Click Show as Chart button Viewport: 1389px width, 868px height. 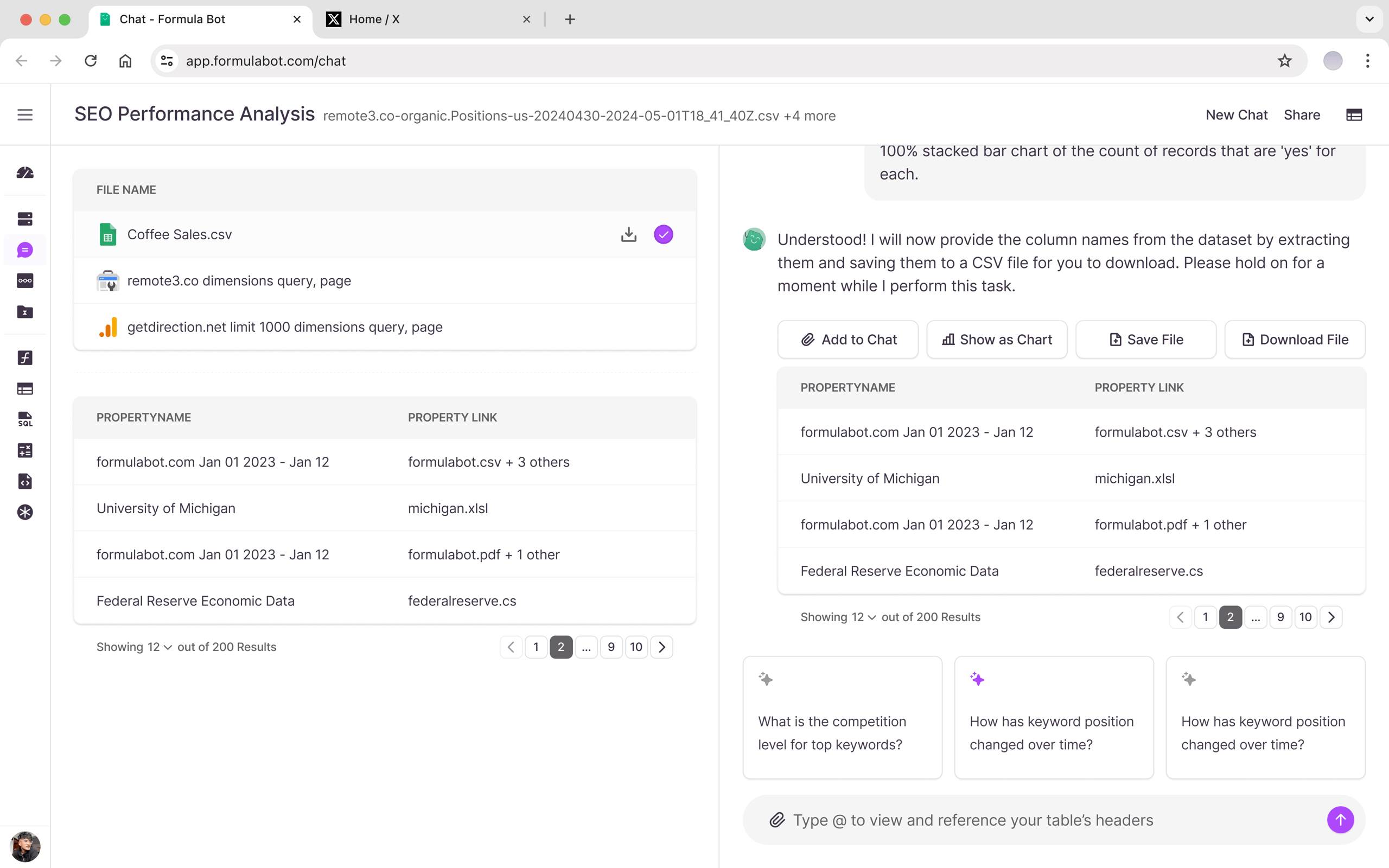point(996,340)
